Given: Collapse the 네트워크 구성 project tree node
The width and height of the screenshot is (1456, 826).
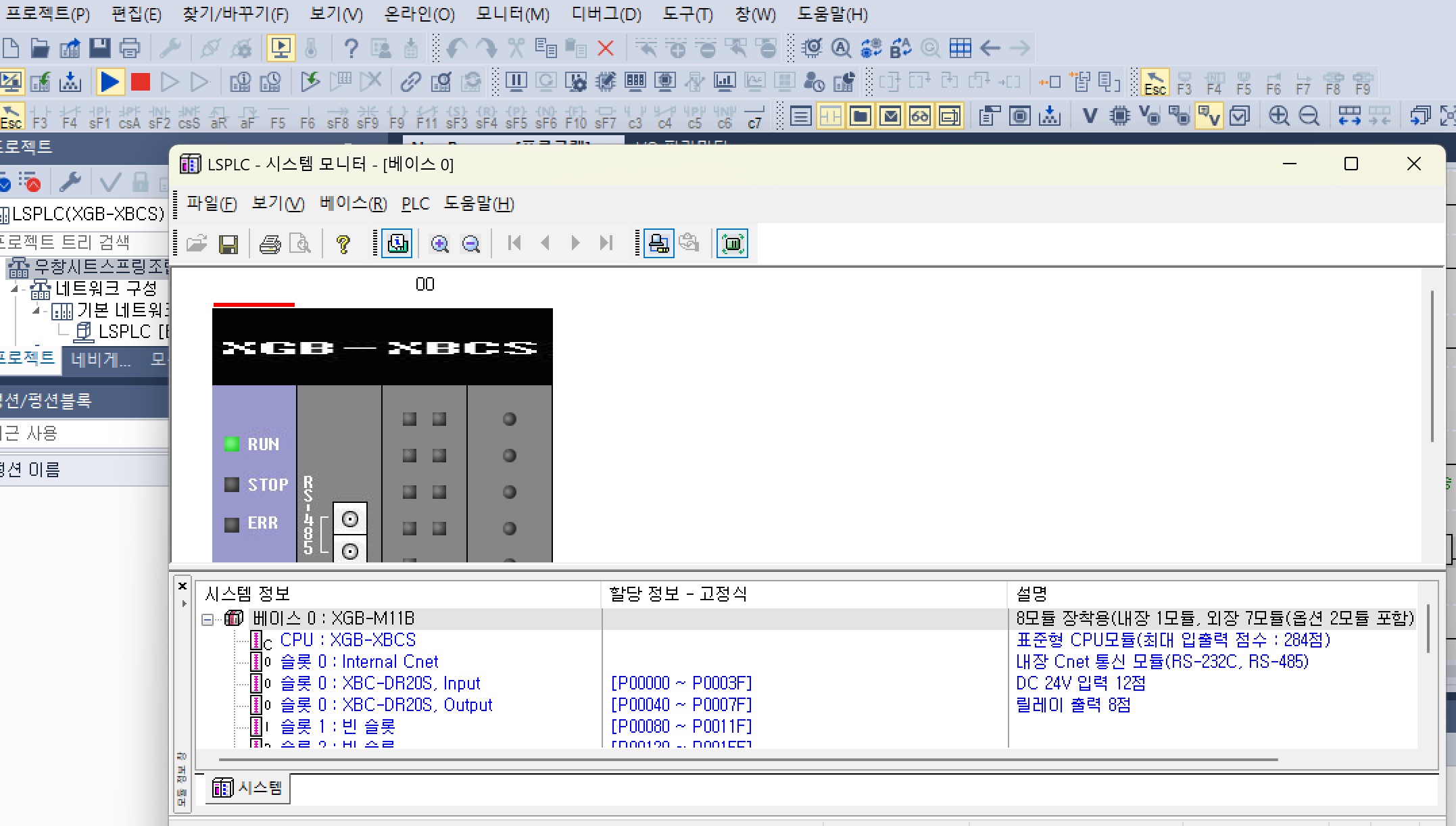Looking at the screenshot, I should (x=14, y=289).
